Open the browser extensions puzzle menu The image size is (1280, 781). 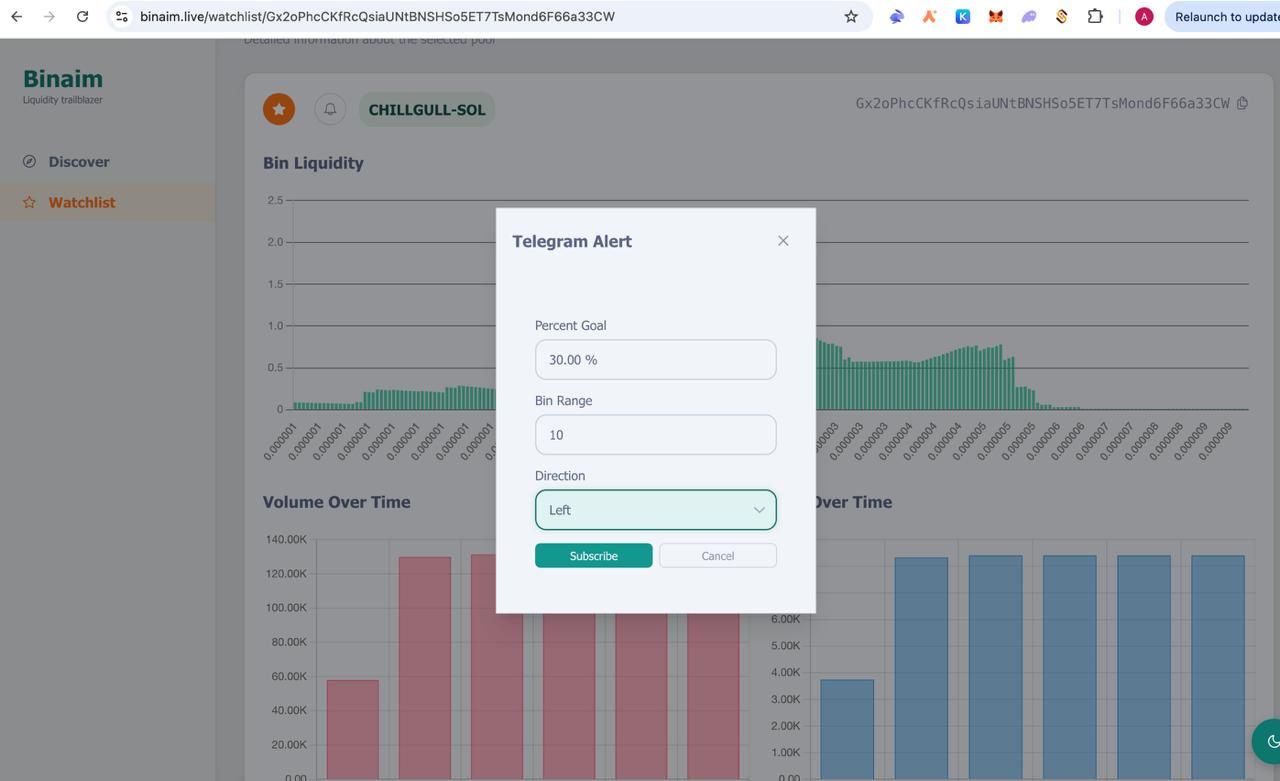coord(1095,16)
